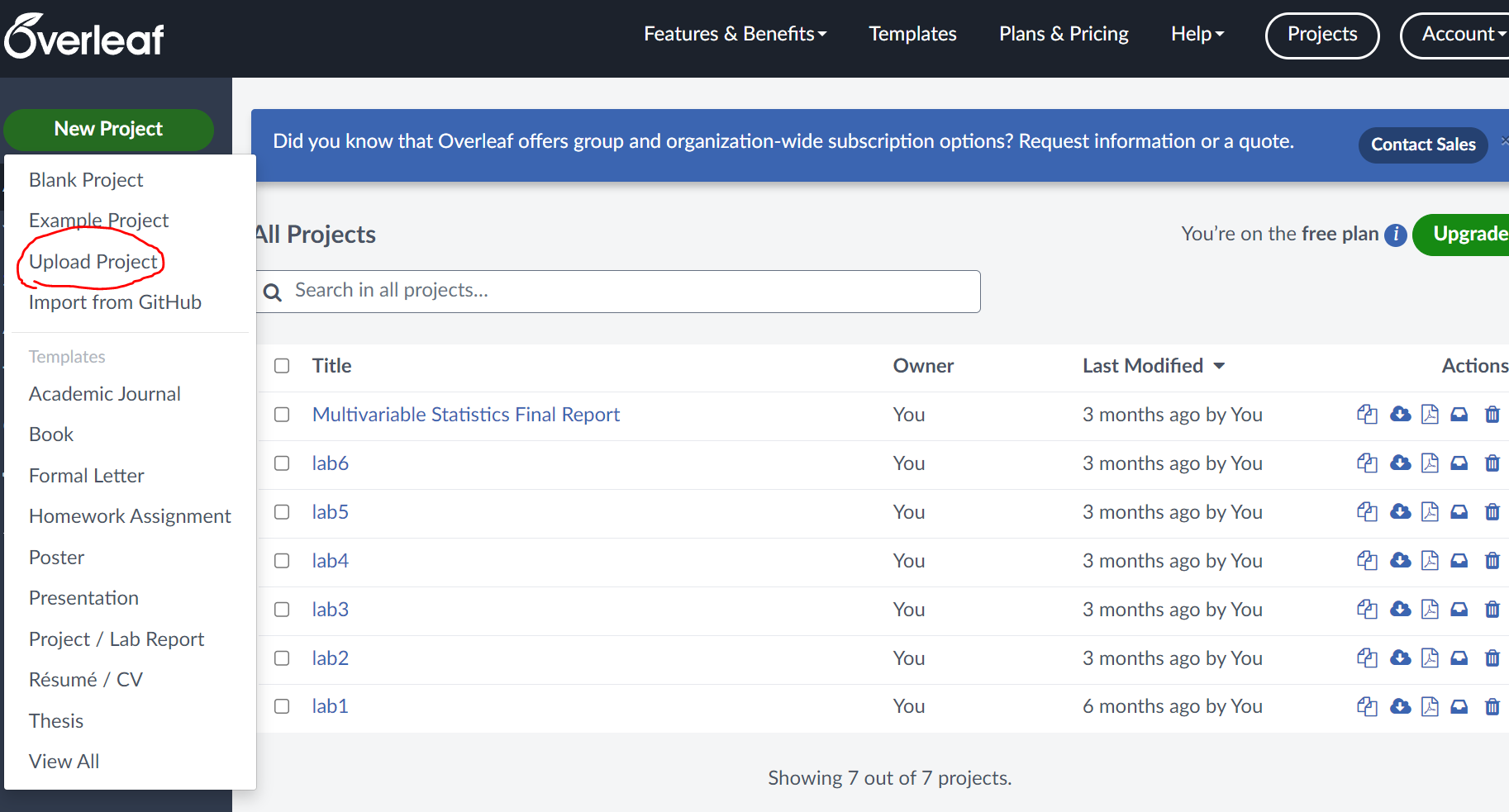Viewport: 1509px width, 812px height.
Task: Pick the Thesis template
Action: click(x=56, y=721)
